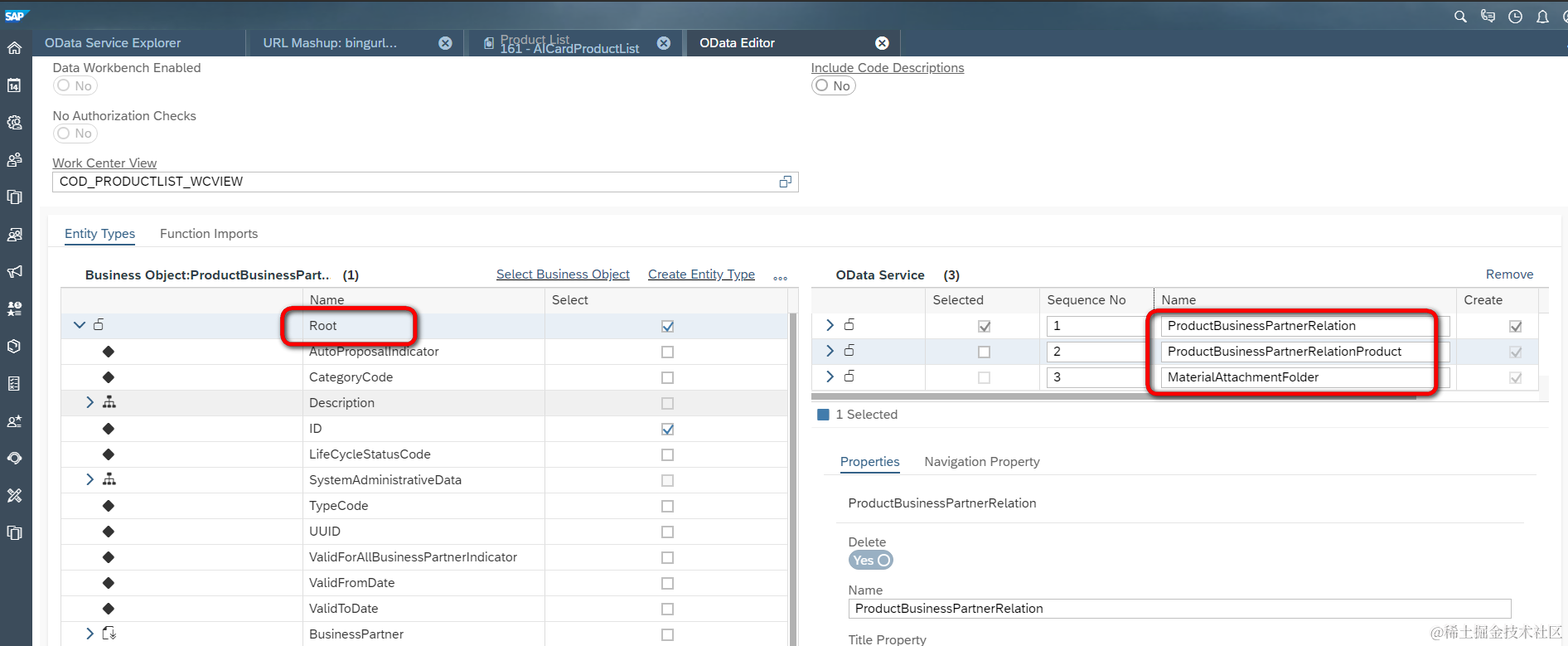Uncheck the ID select checkbox
This screenshot has height=646, width=1568.
point(668,430)
